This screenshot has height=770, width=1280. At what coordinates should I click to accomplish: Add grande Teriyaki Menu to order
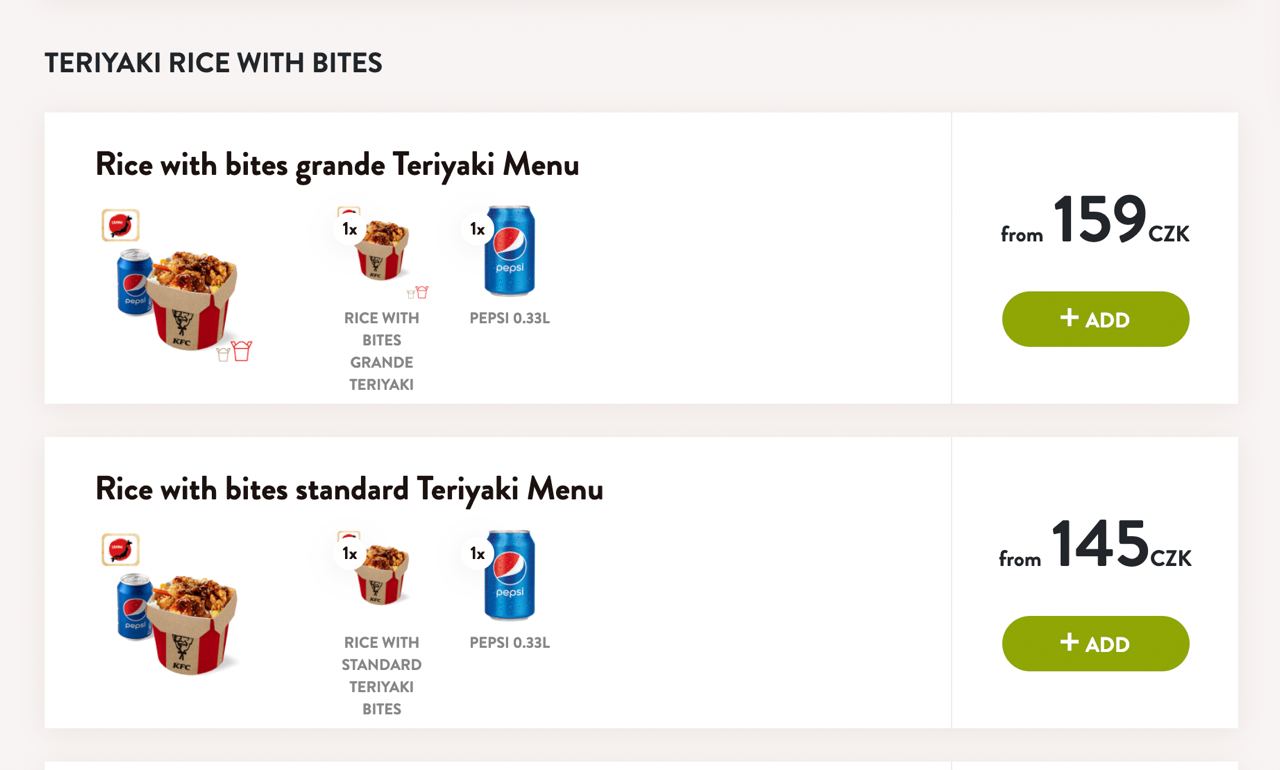pos(1095,319)
